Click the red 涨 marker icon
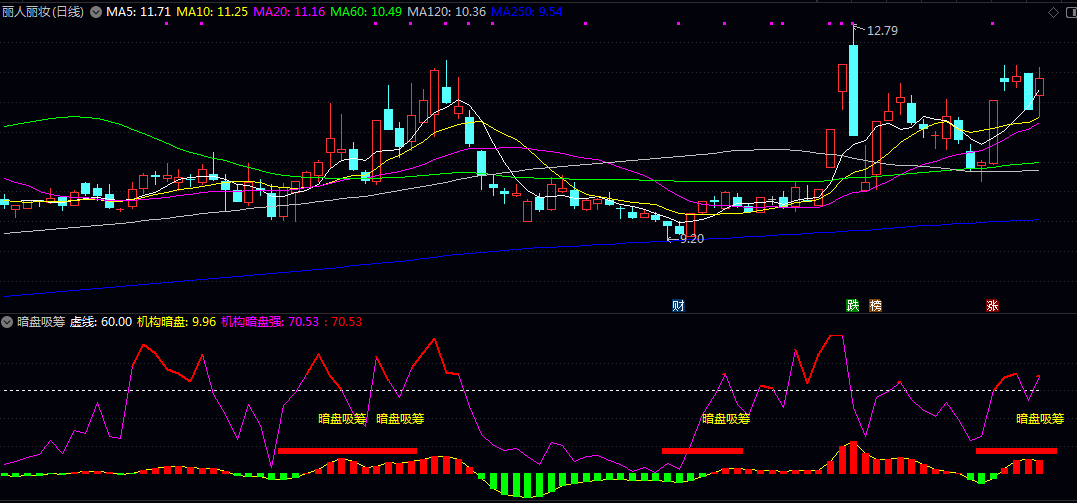 pyautogui.click(x=992, y=305)
